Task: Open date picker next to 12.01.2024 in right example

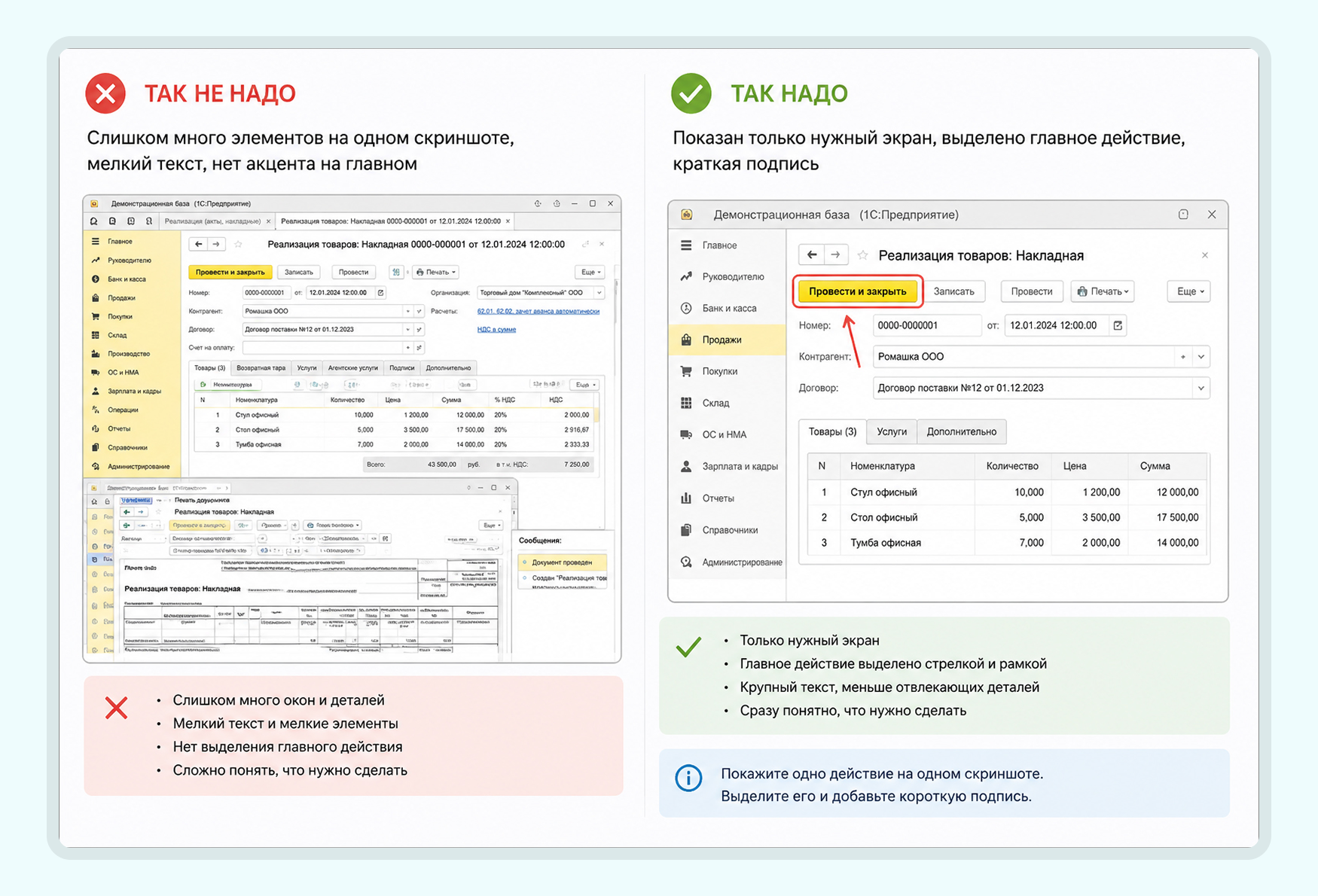Action: pos(1118,325)
